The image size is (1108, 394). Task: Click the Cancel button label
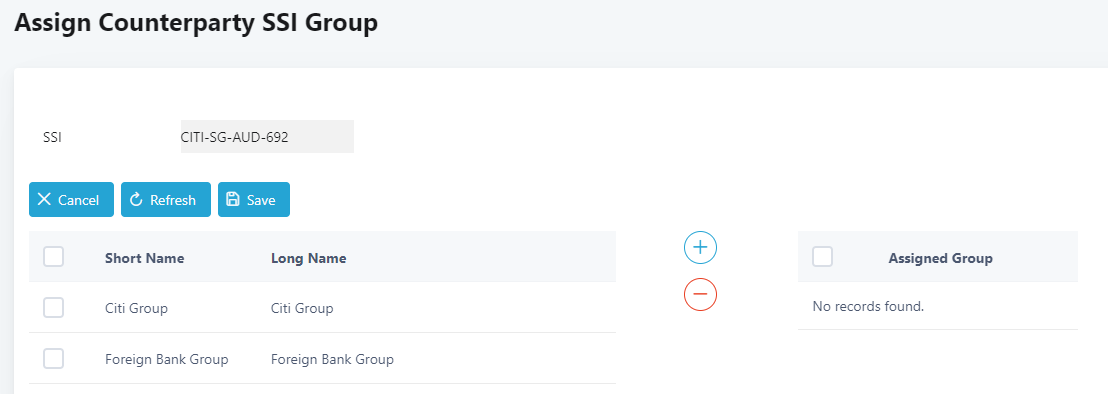tap(78, 201)
